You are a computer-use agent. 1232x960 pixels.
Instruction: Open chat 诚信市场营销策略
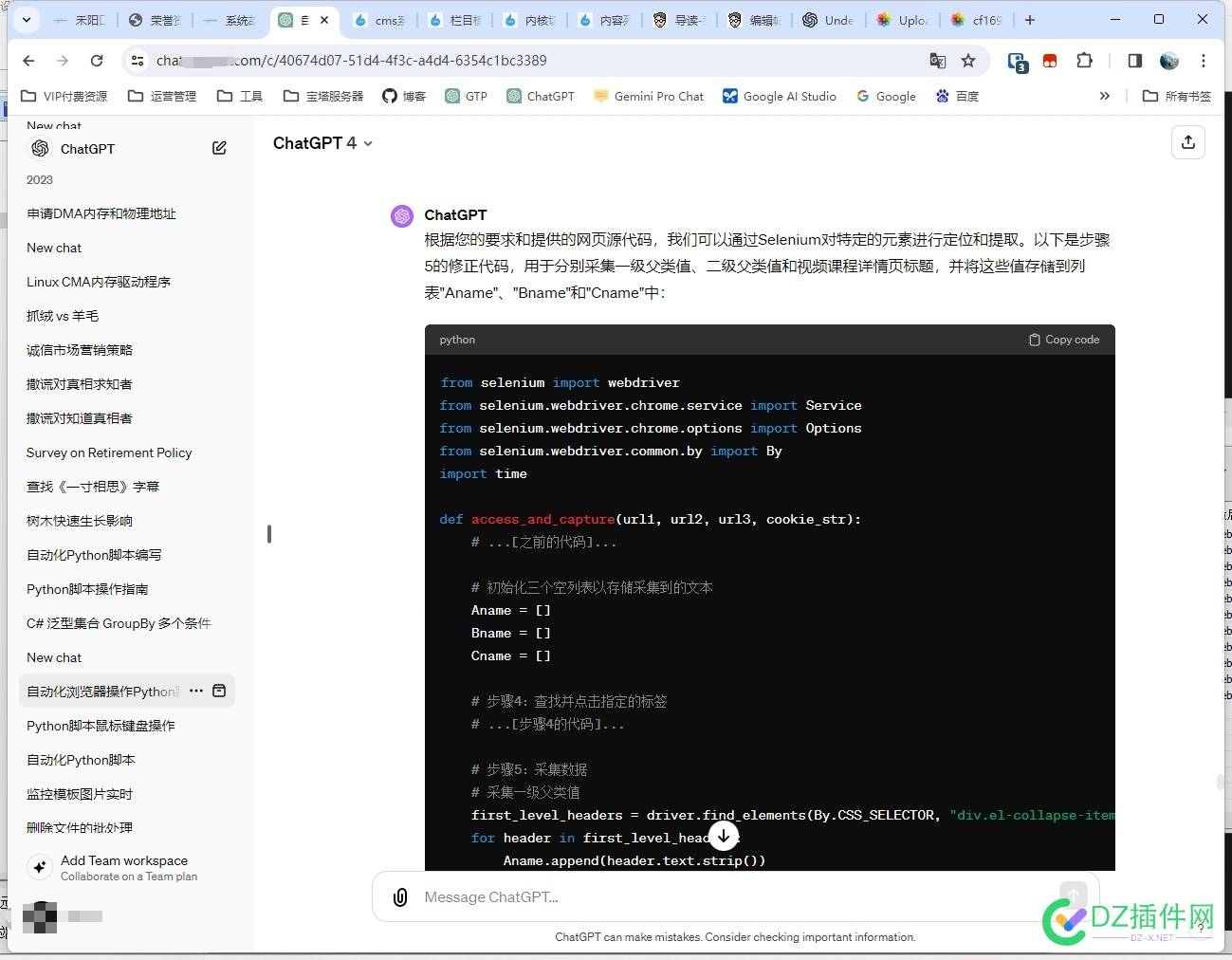(127, 350)
